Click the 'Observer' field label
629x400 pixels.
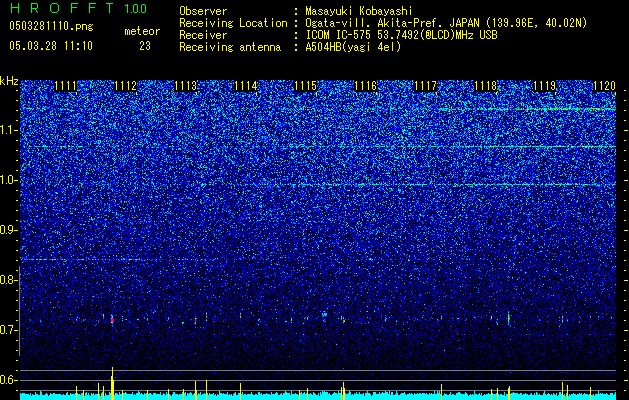point(203,11)
